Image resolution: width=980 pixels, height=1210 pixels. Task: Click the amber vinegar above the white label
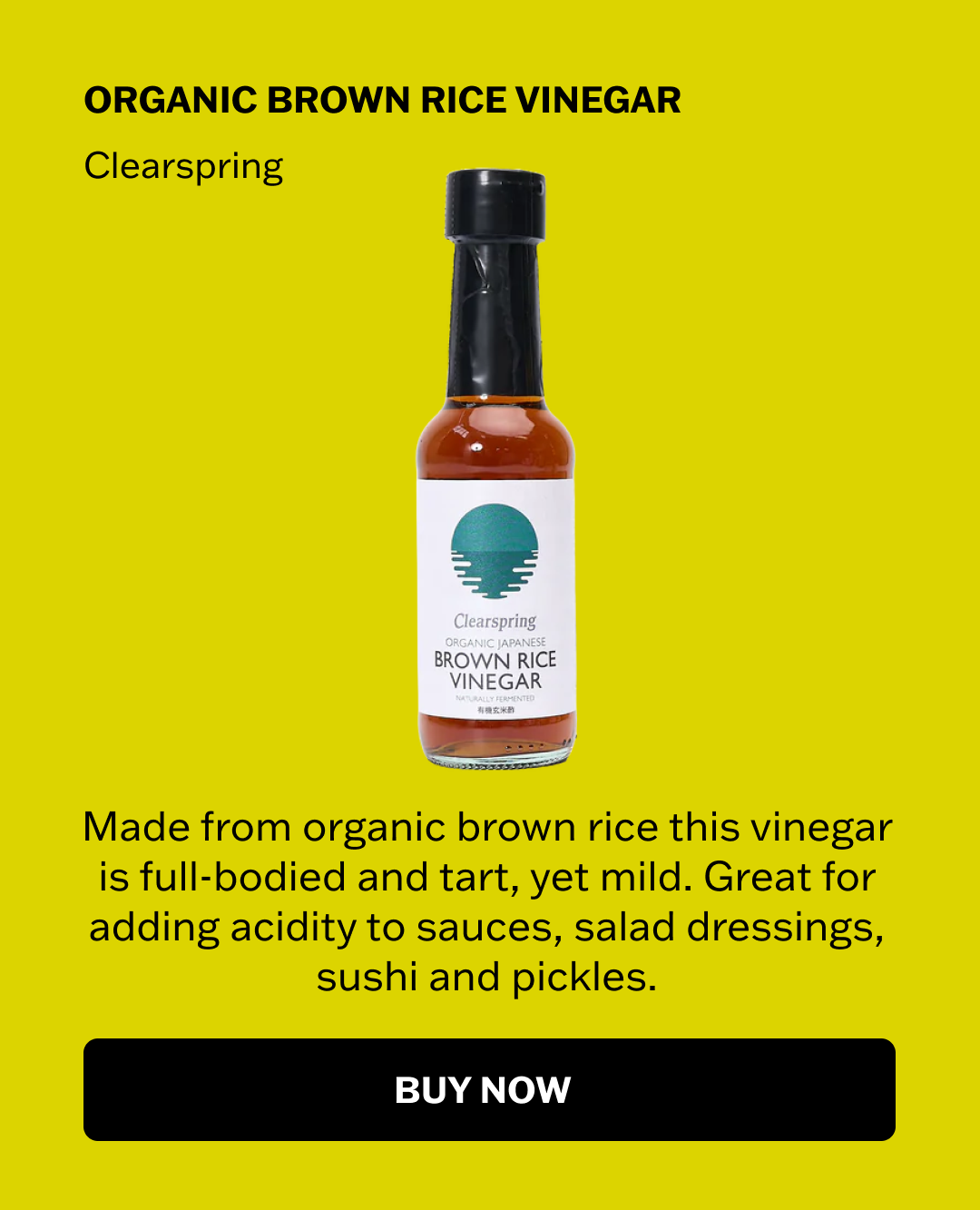pos(495,440)
